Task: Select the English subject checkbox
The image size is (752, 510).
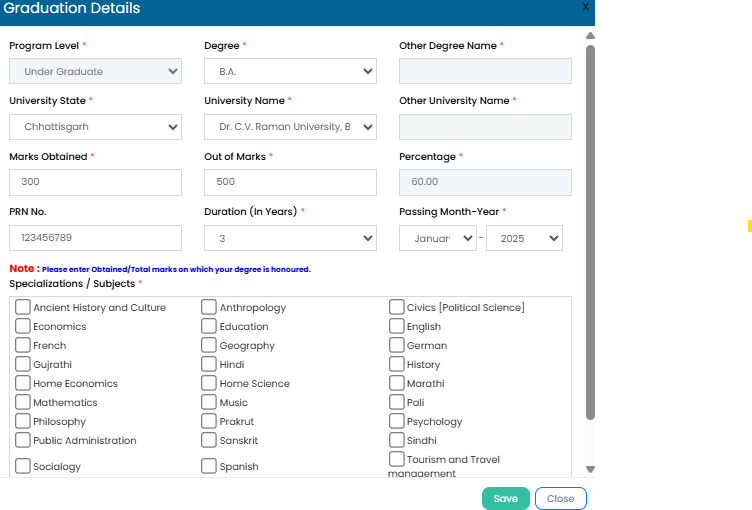Action: tap(397, 326)
